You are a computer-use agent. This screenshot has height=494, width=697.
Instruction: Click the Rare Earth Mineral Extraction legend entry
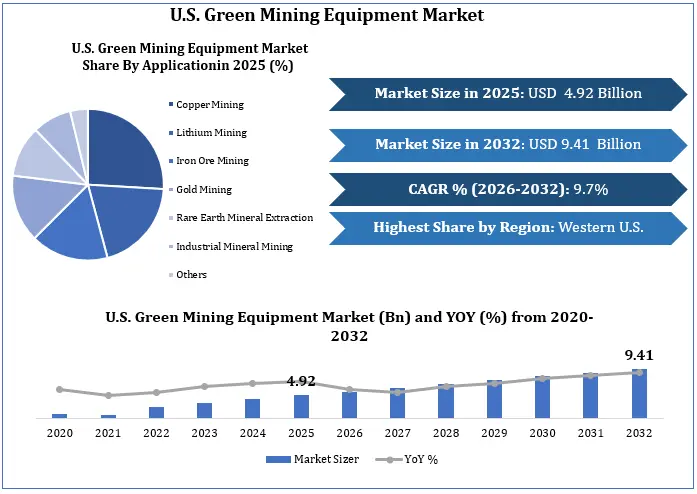coord(240,217)
